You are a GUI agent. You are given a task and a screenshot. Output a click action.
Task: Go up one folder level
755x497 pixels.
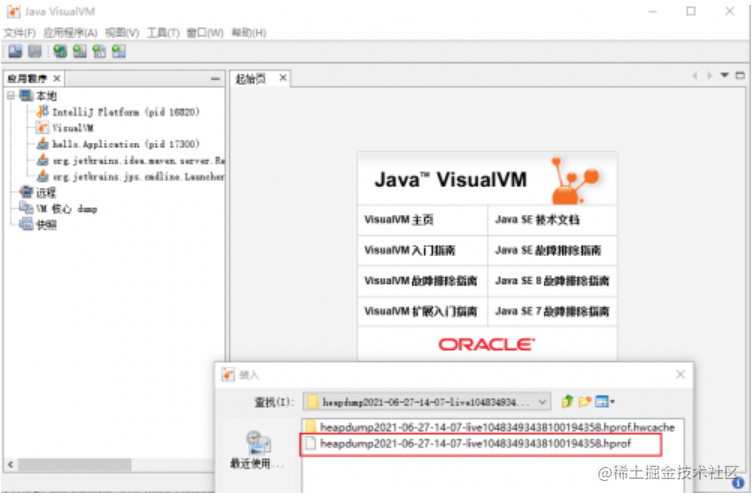pos(567,401)
